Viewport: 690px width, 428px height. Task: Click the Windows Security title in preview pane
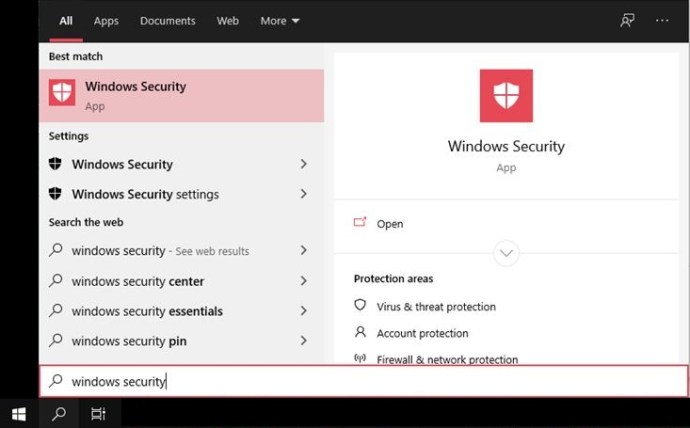[x=506, y=146]
